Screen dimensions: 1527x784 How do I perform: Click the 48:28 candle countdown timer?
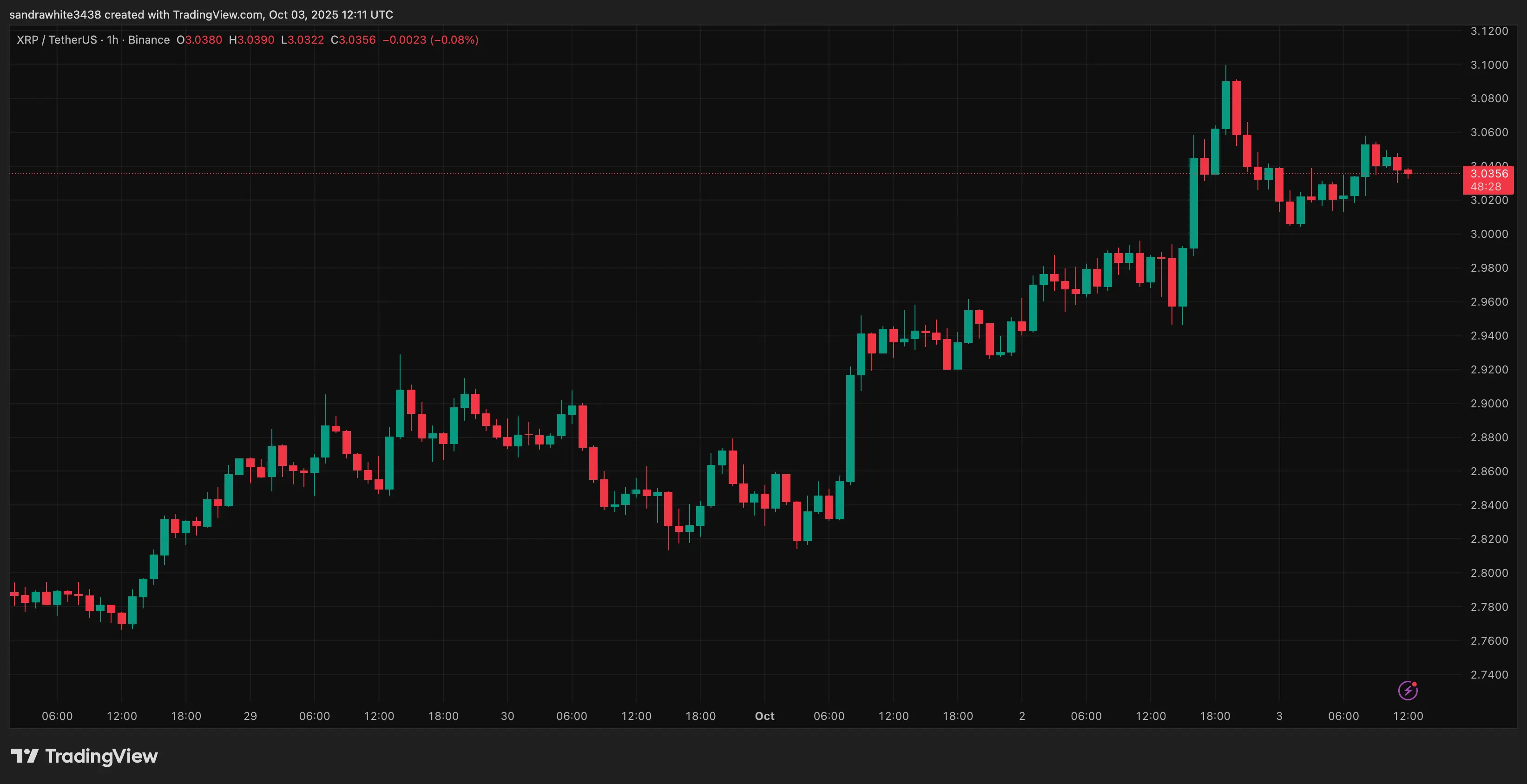pos(1486,187)
